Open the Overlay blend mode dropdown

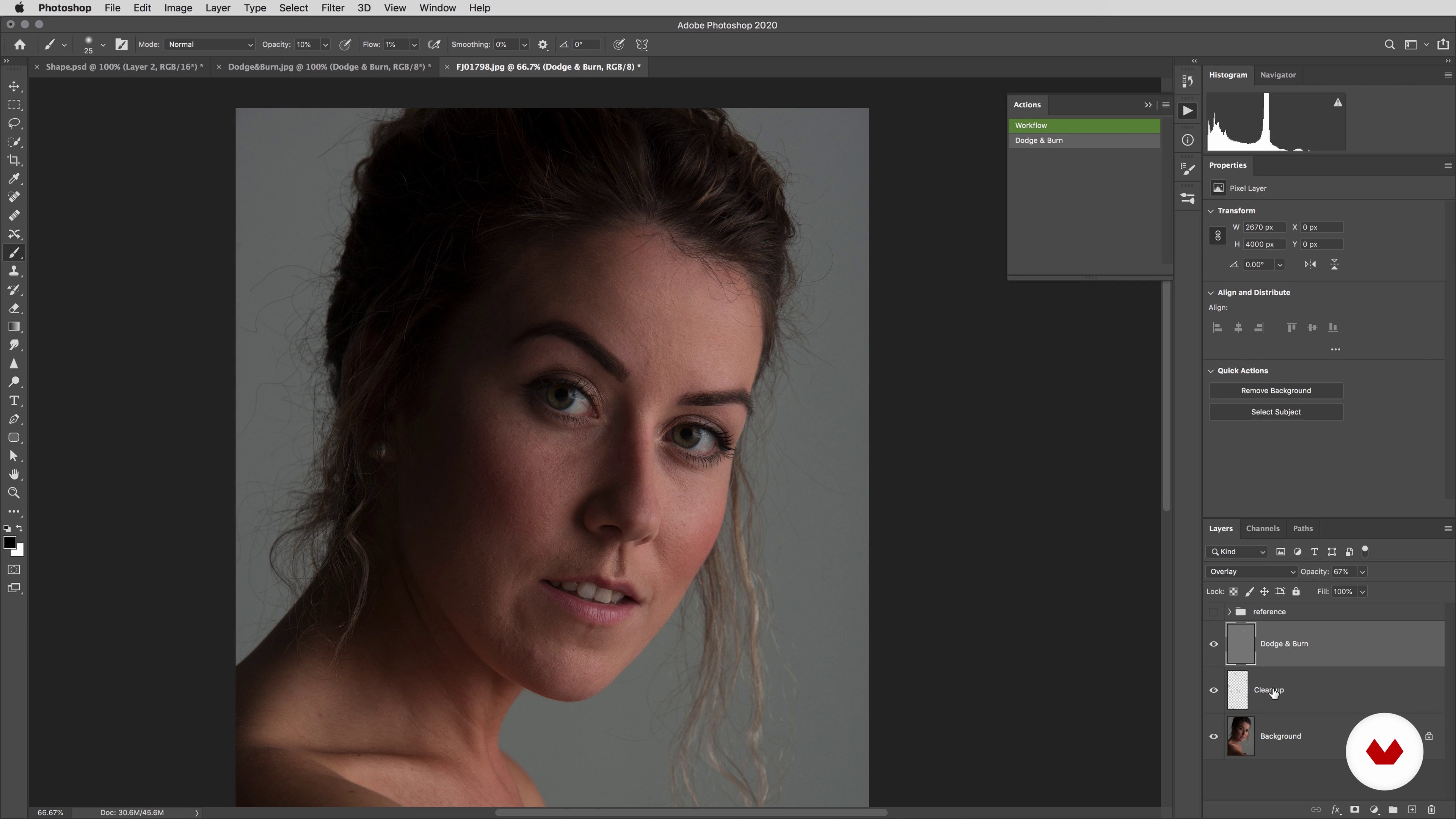pyautogui.click(x=1251, y=571)
